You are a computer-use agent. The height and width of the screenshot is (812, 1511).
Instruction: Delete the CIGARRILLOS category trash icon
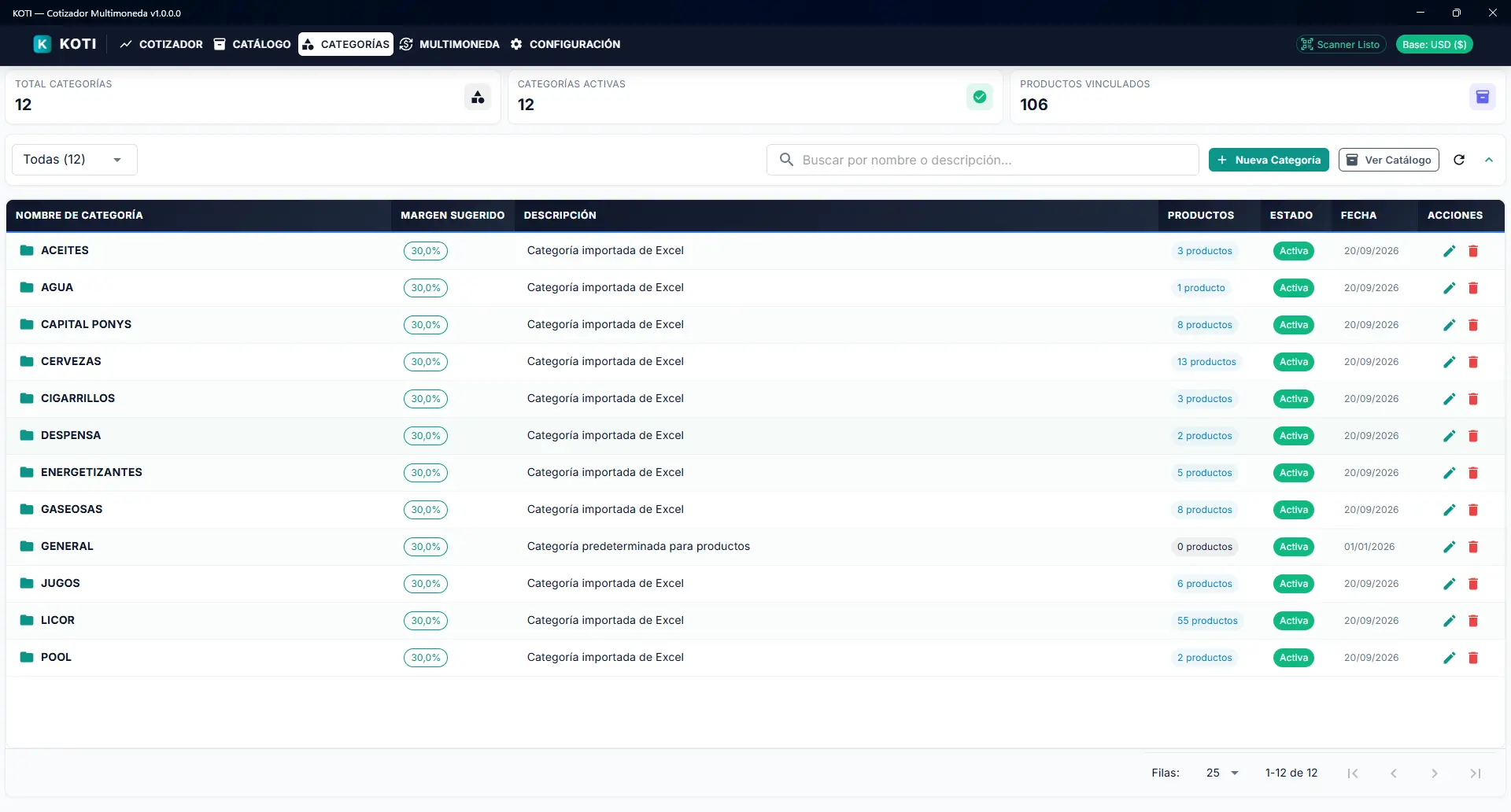point(1473,399)
